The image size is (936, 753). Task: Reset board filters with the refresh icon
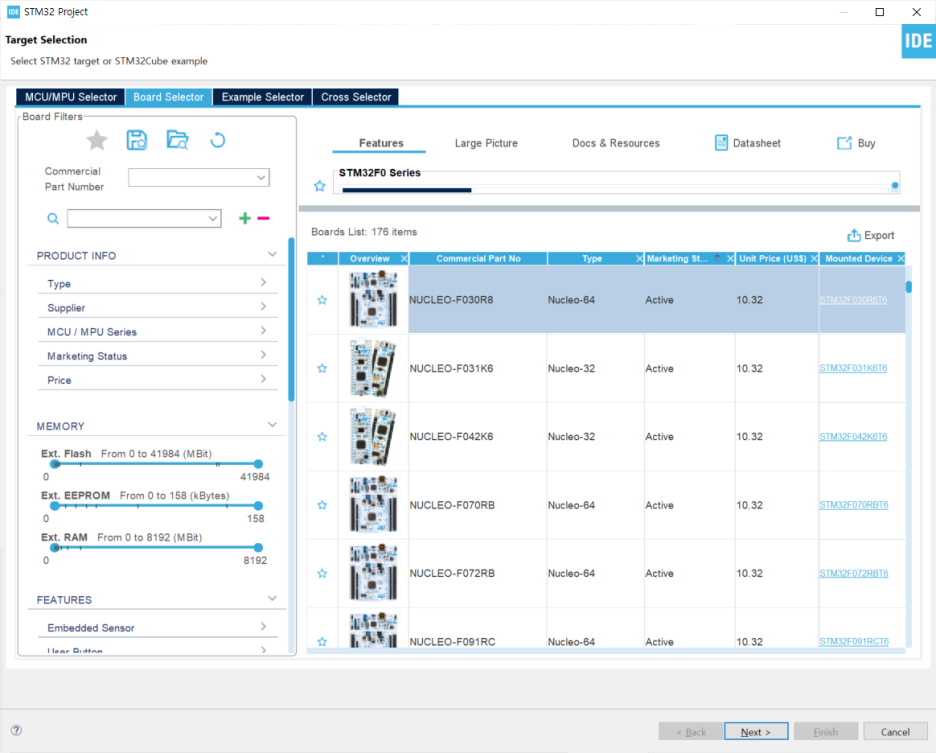[218, 140]
